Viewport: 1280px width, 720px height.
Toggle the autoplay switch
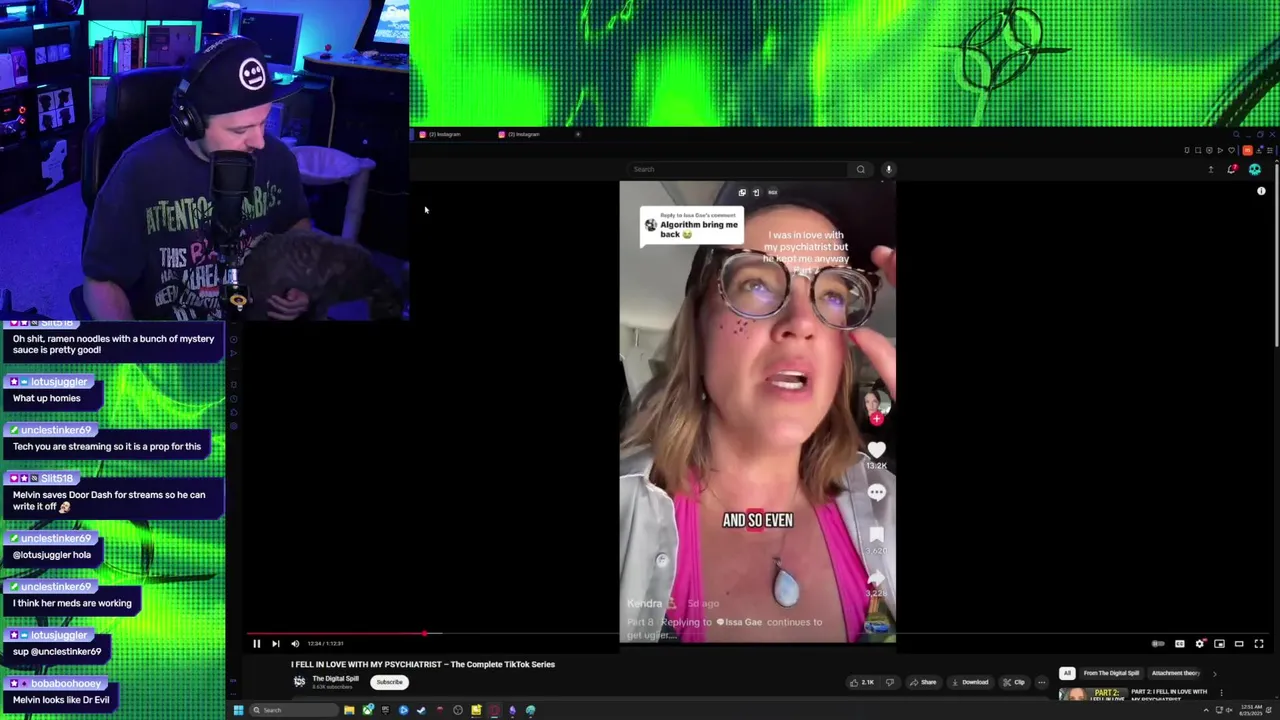[1158, 644]
